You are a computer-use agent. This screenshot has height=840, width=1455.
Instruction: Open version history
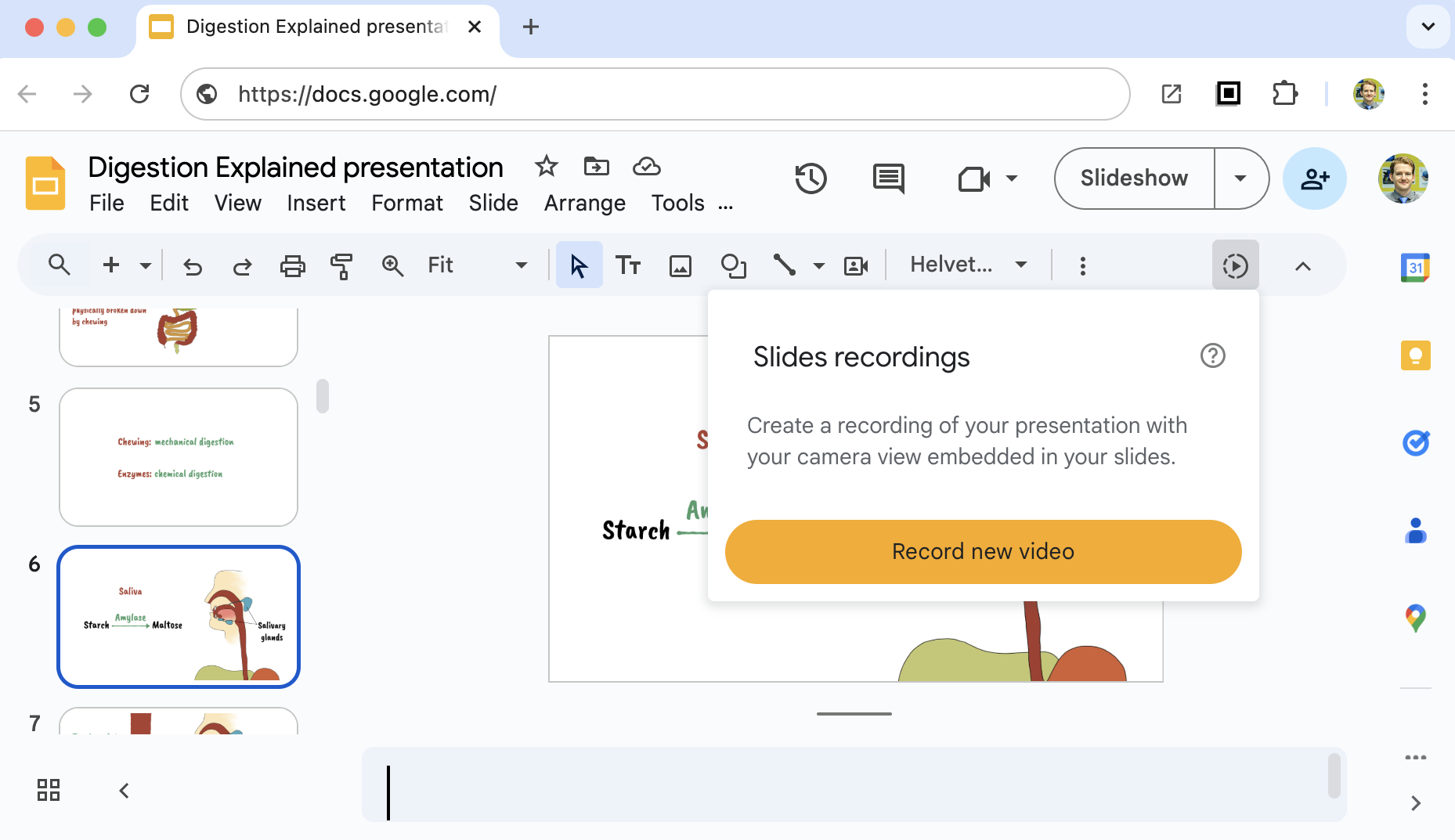coord(811,178)
